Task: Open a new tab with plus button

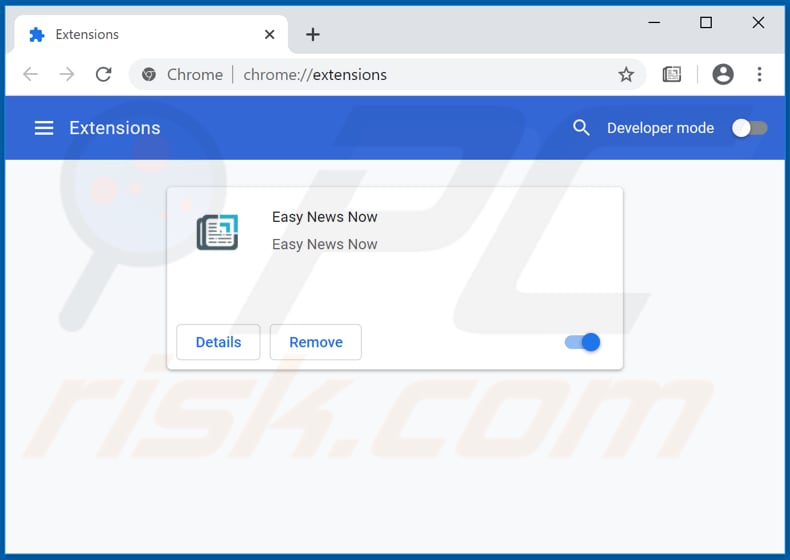Action: (x=312, y=34)
